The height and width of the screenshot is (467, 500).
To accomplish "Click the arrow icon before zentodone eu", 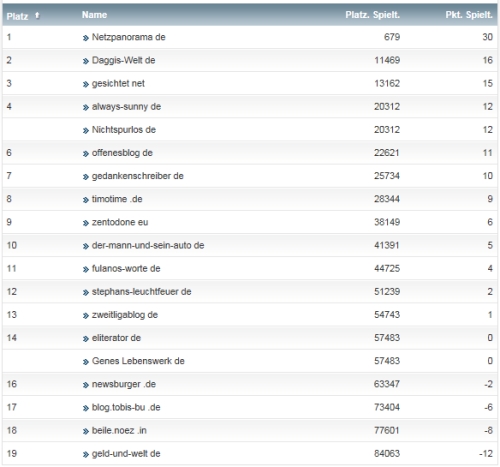I will pos(86,223).
